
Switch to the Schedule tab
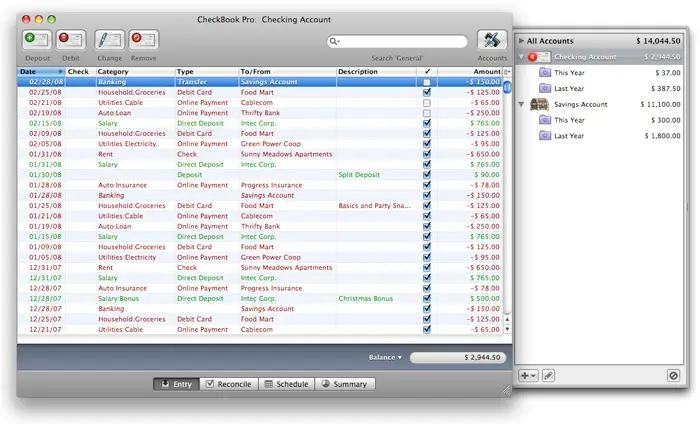tap(287, 384)
